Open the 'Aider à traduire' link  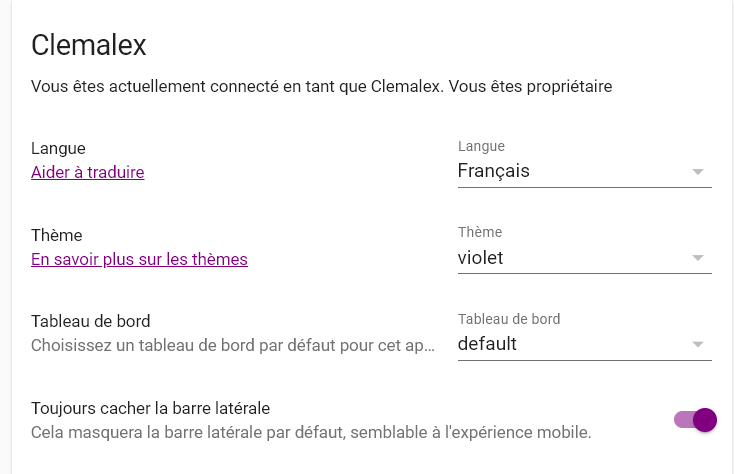point(88,172)
